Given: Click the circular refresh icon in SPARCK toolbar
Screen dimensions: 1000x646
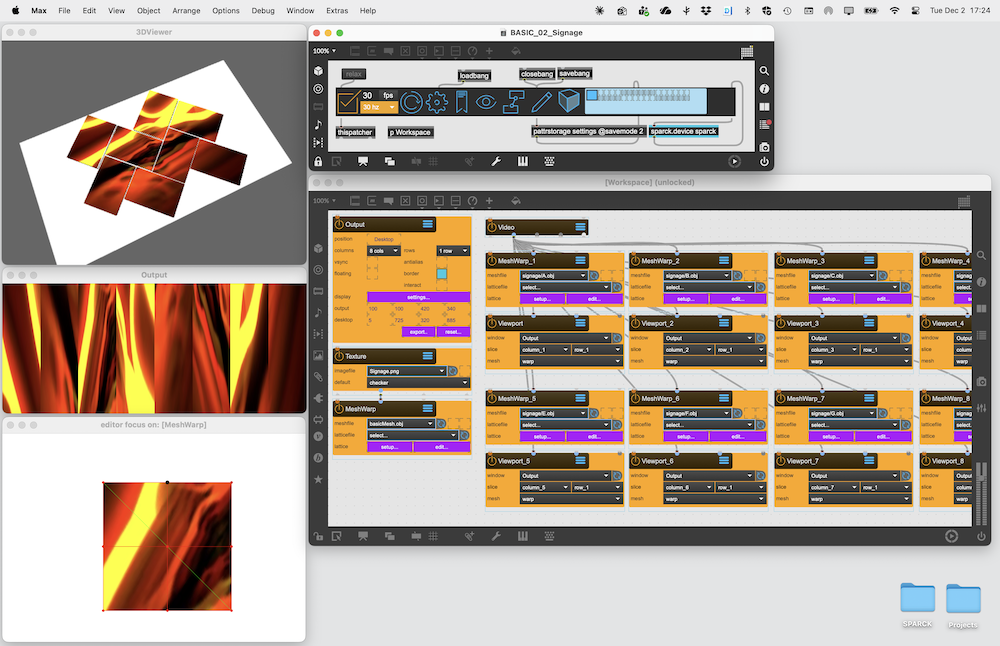Looking at the screenshot, I should (410, 101).
